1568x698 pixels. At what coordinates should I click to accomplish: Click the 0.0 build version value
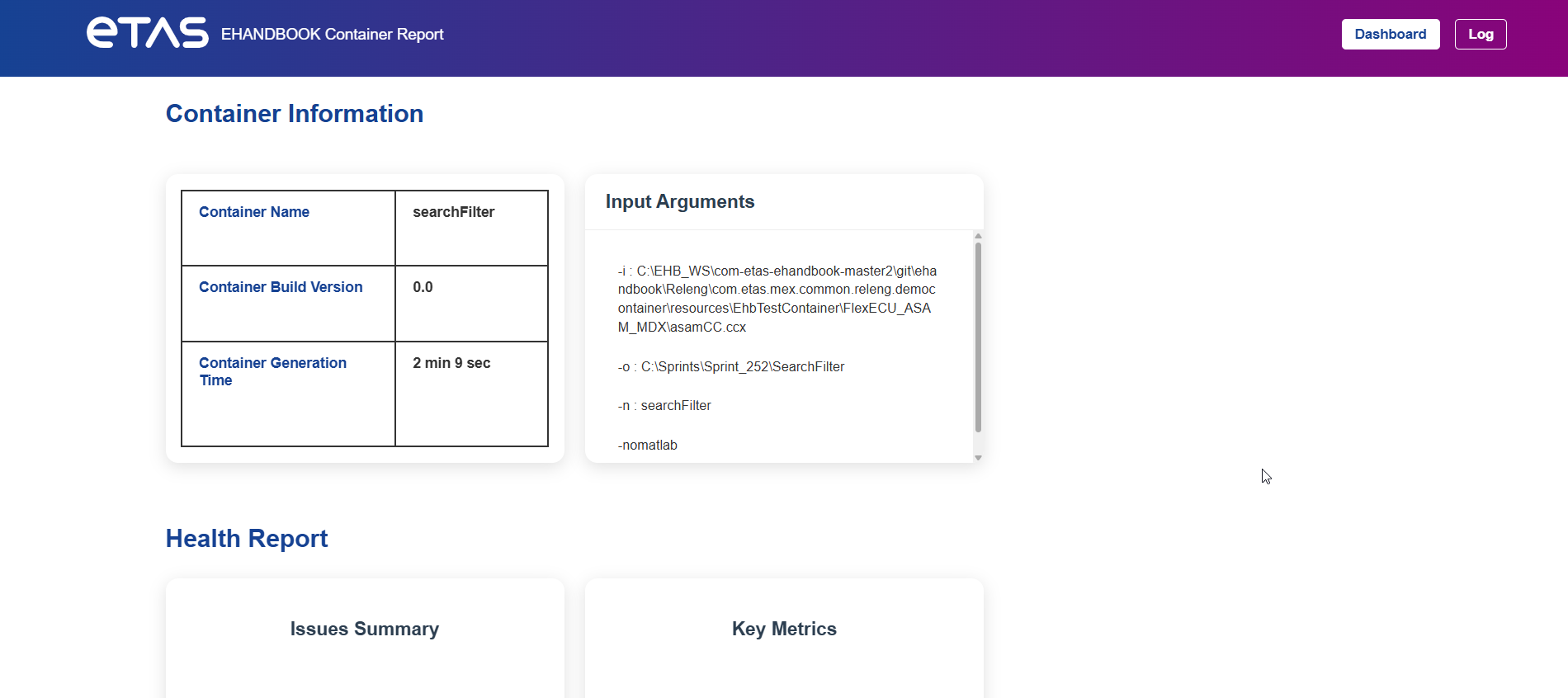(423, 287)
